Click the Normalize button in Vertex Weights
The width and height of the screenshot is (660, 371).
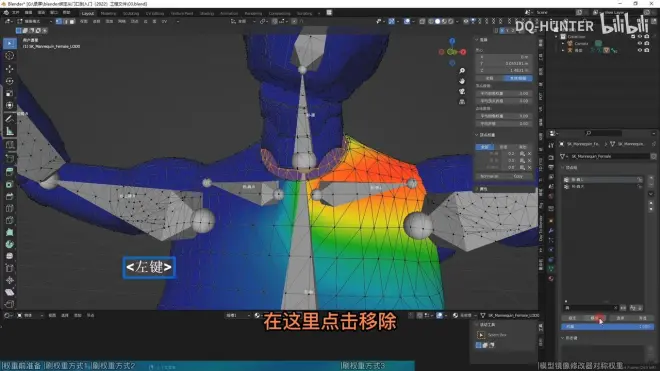click(x=490, y=176)
